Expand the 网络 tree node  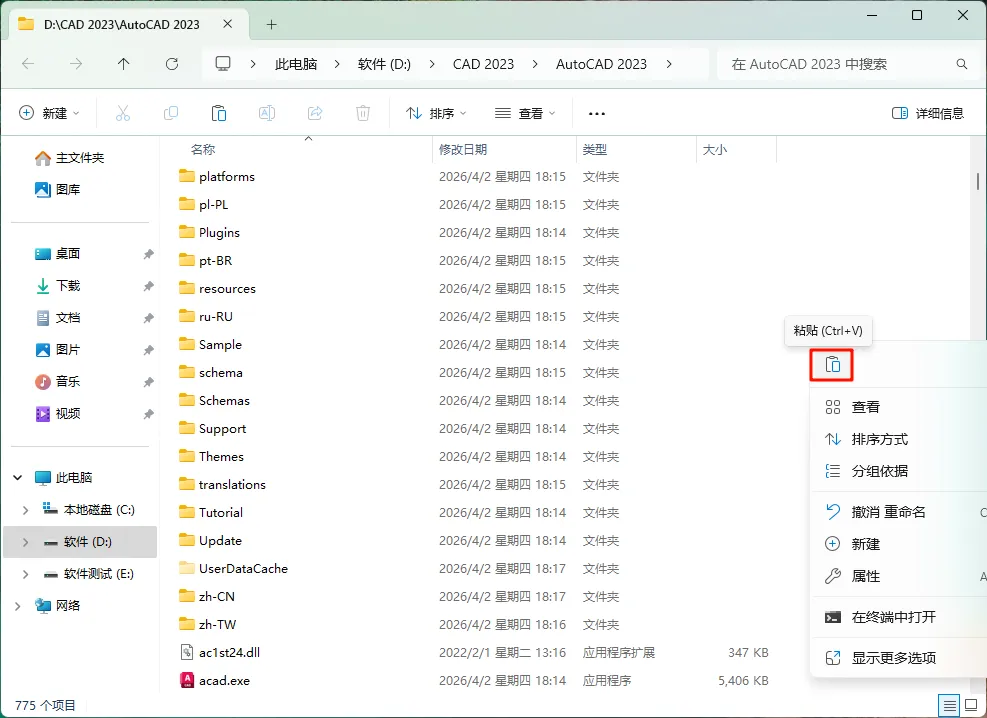(x=18, y=606)
